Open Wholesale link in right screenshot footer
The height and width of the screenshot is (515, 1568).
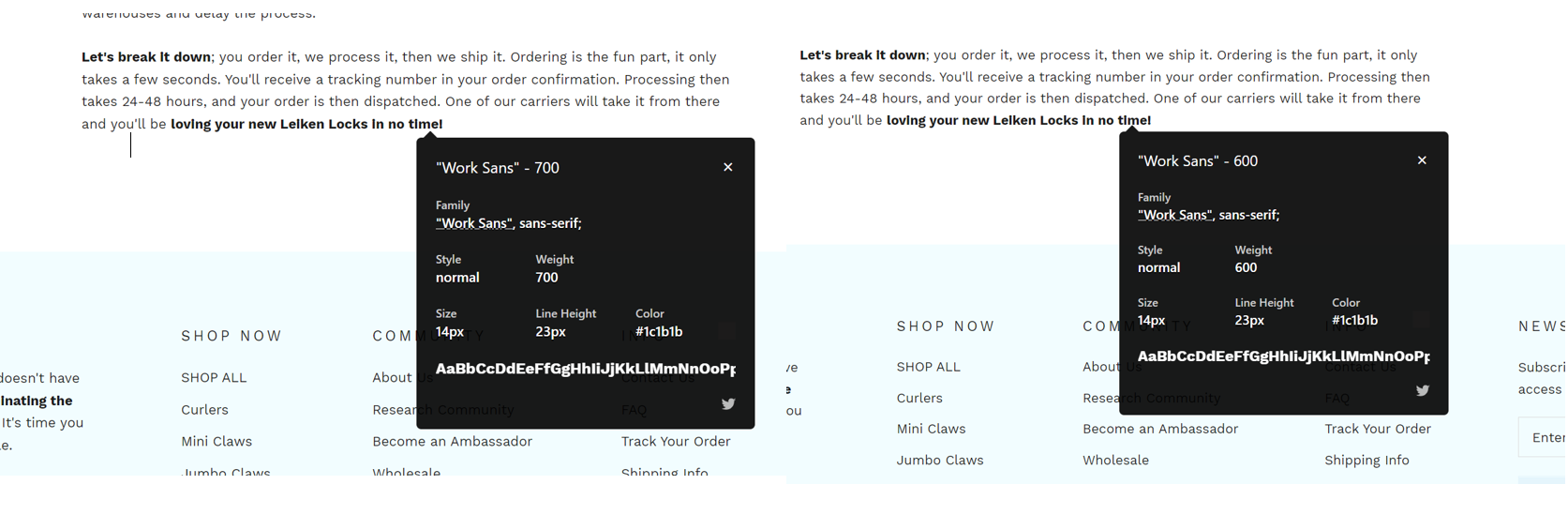pyautogui.click(x=1115, y=461)
